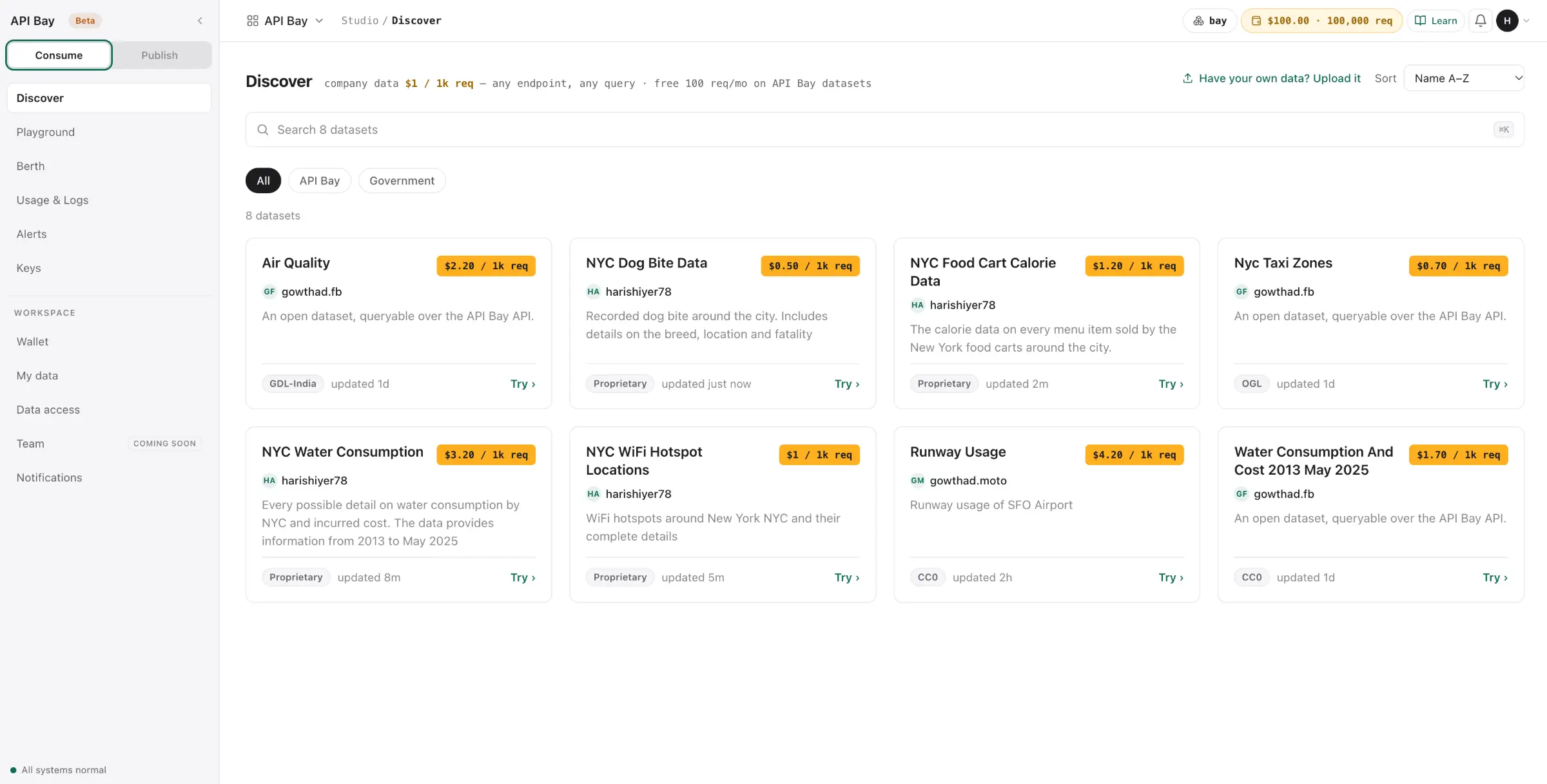Click Try on the Air Quality card

(523, 384)
